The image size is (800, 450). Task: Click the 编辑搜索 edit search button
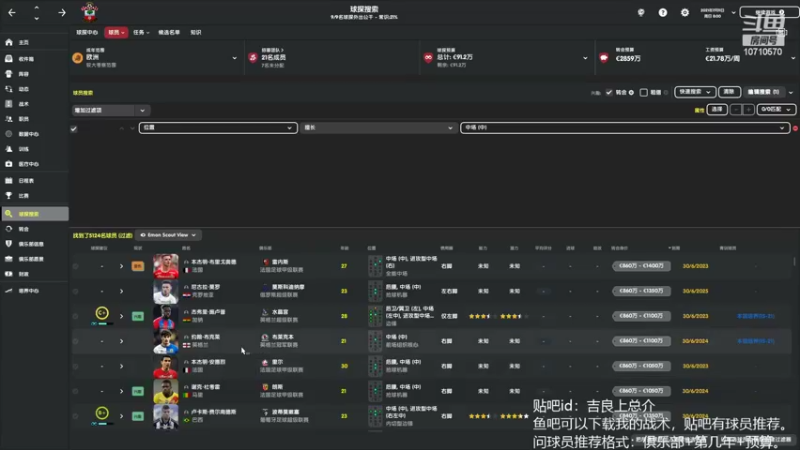(x=763, y=92)
